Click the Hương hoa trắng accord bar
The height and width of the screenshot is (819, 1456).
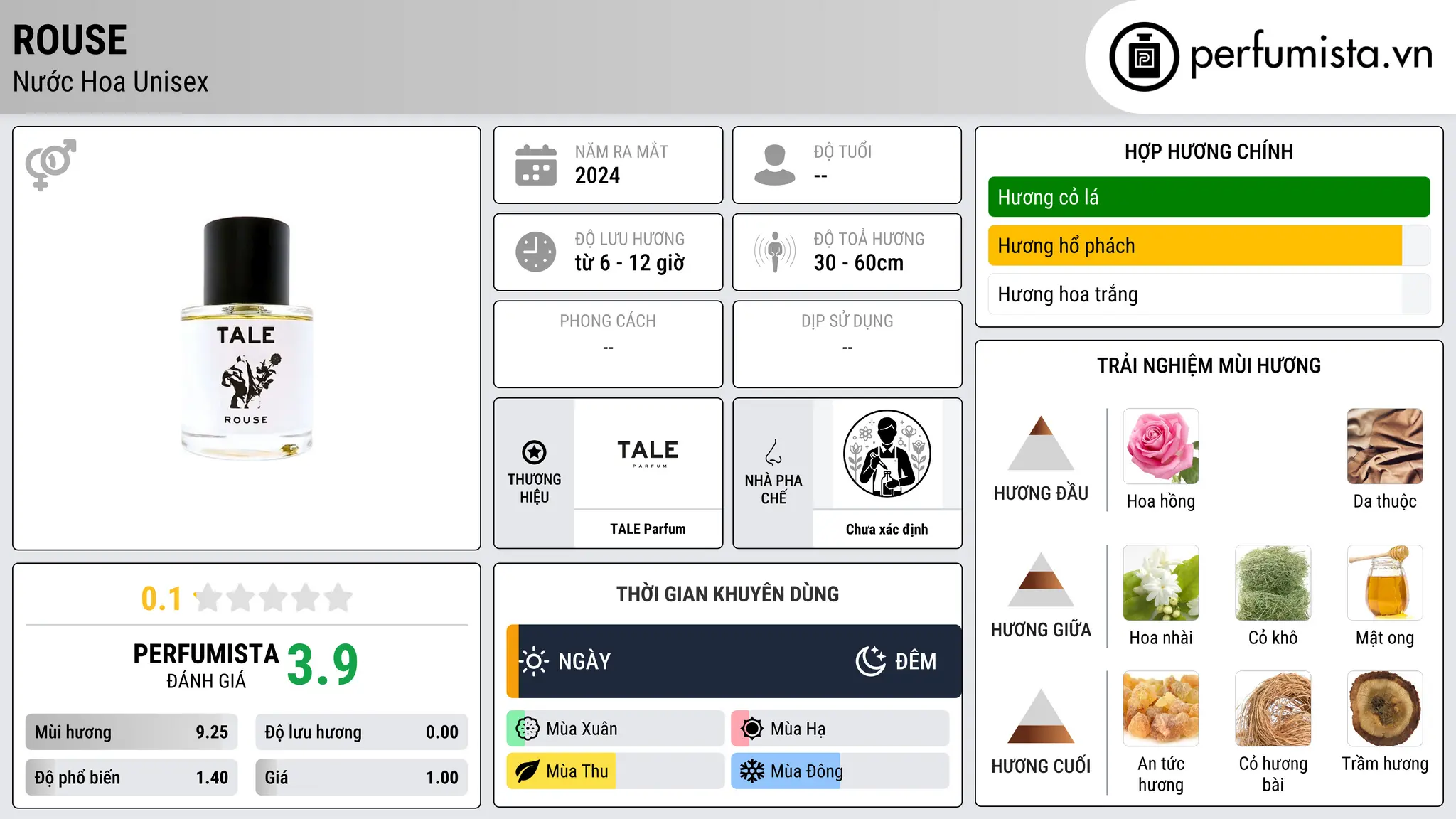tap(1209, 294)
